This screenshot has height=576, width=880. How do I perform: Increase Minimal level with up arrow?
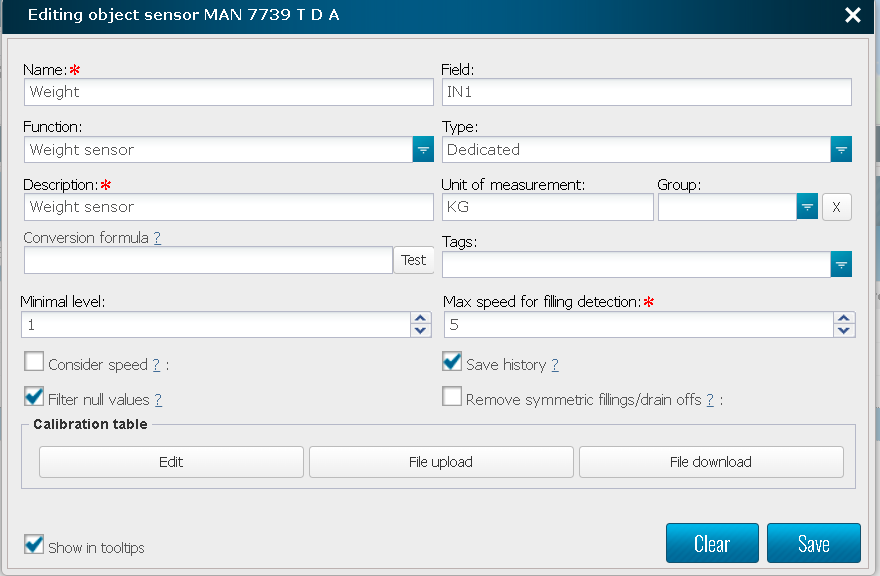click(x=421, y=319)
